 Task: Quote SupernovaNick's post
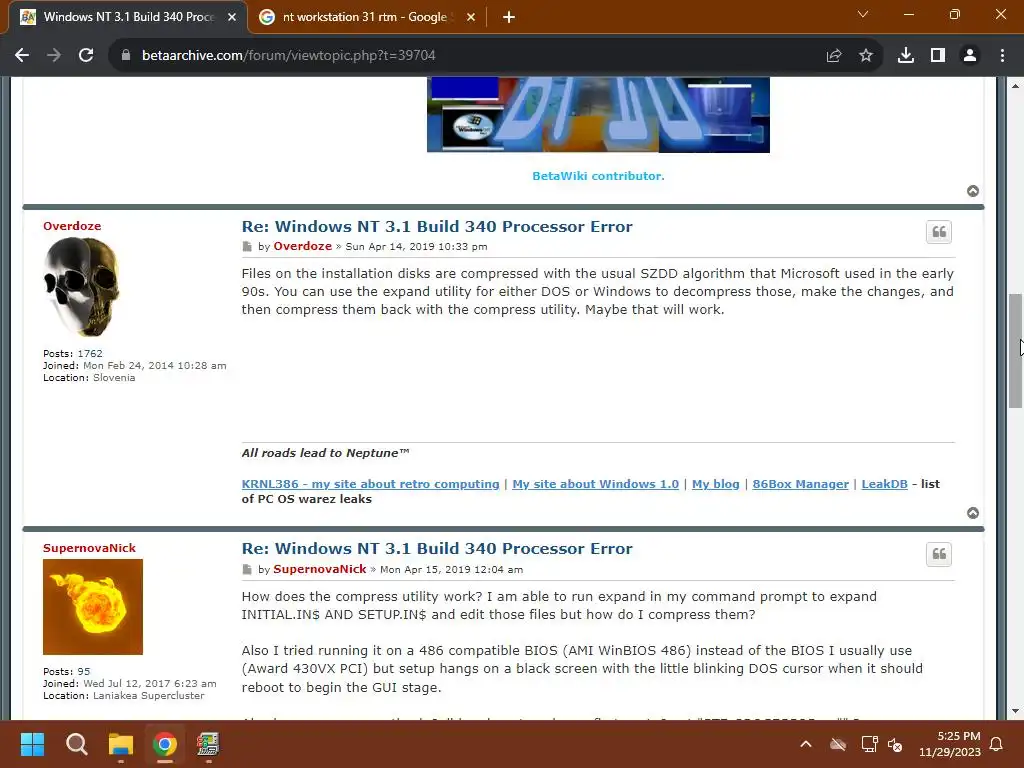(x=938, y=554)
